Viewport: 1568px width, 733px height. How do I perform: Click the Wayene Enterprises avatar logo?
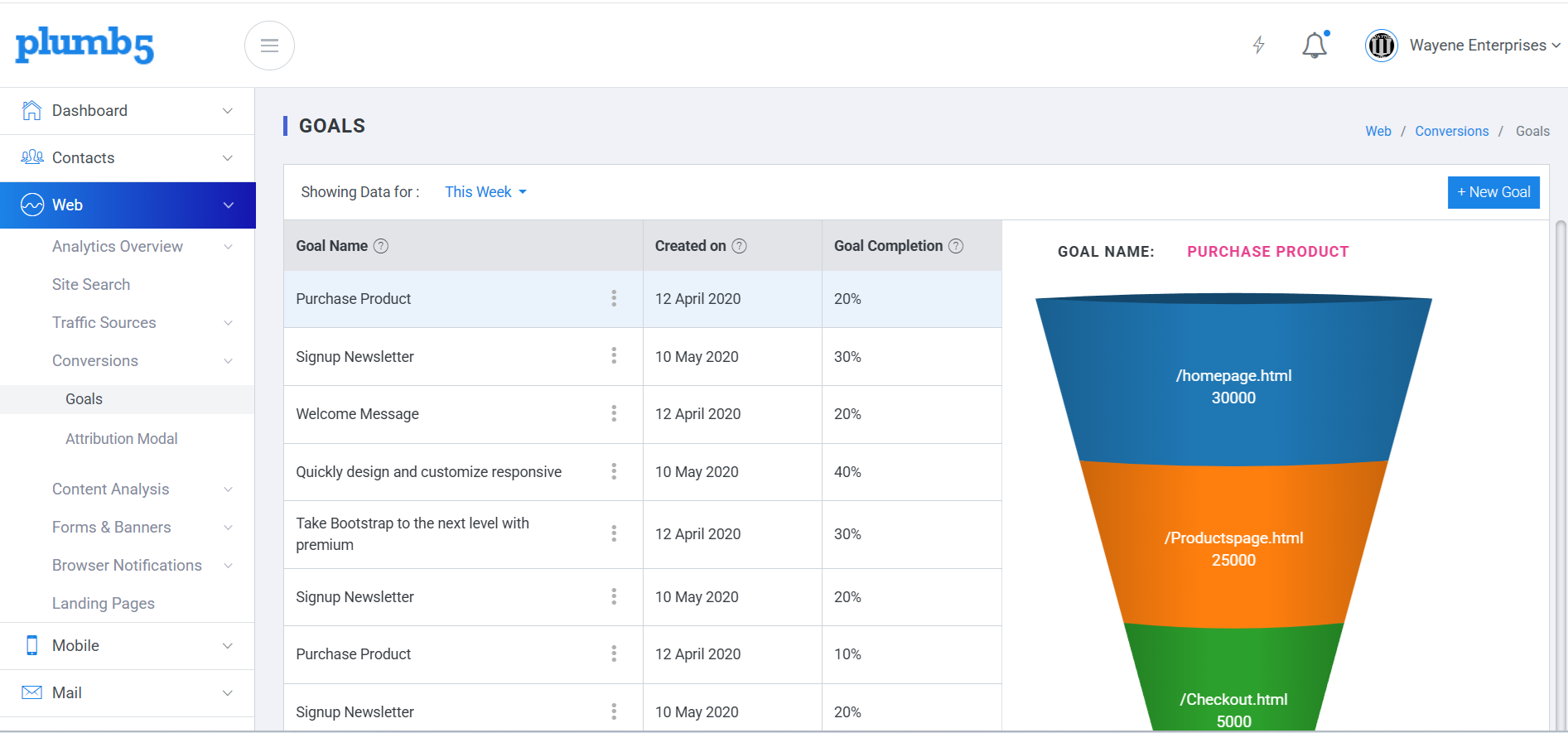point(1381,46)
